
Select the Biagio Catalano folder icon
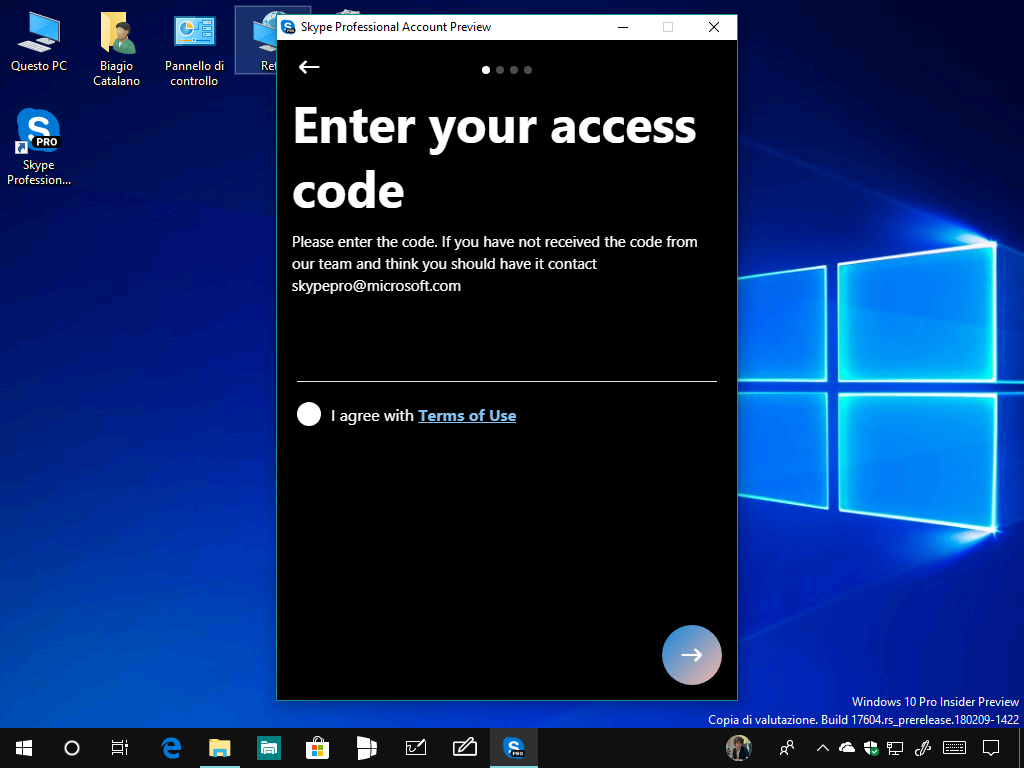(116, 49)
